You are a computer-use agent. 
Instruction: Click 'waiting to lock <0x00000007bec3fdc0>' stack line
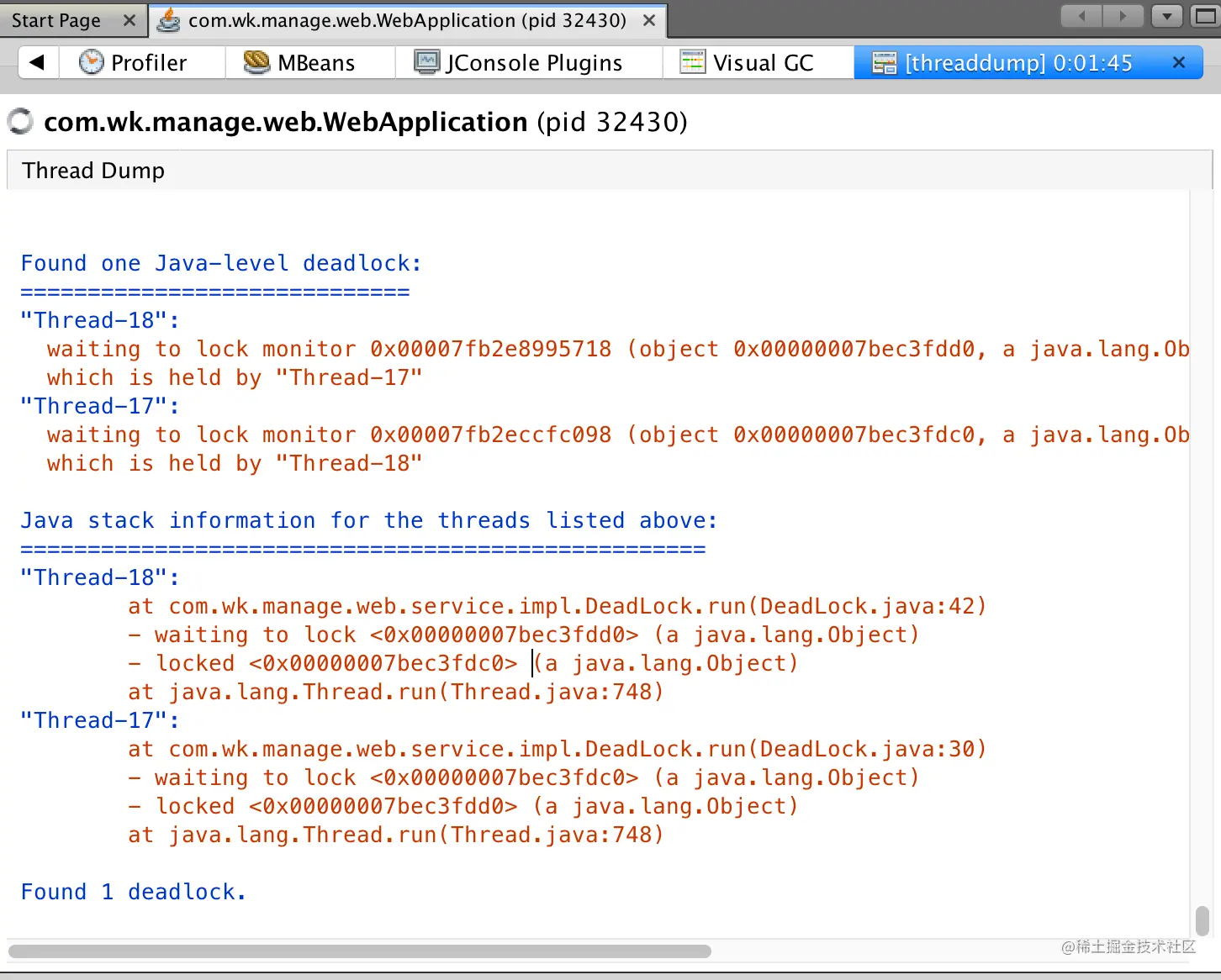[x=524, y=777]
